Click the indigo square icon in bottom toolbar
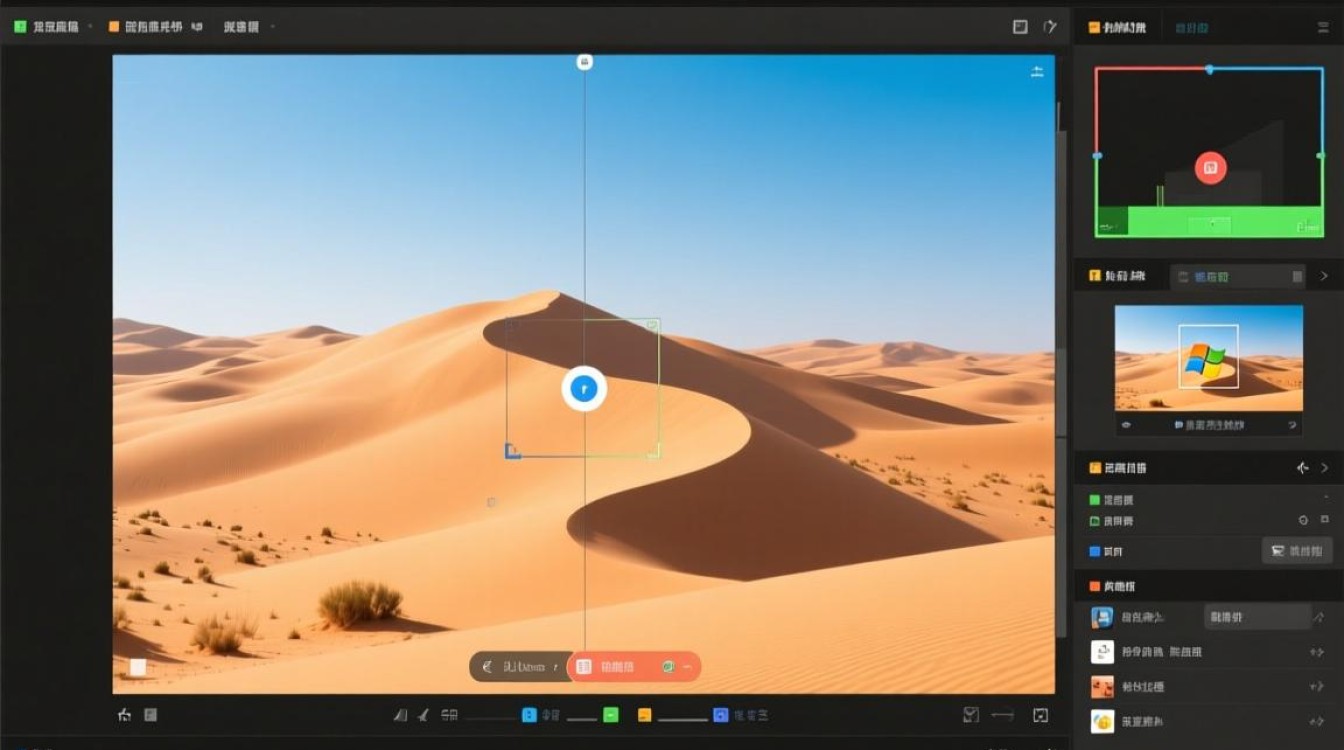 tap(720, 715)
